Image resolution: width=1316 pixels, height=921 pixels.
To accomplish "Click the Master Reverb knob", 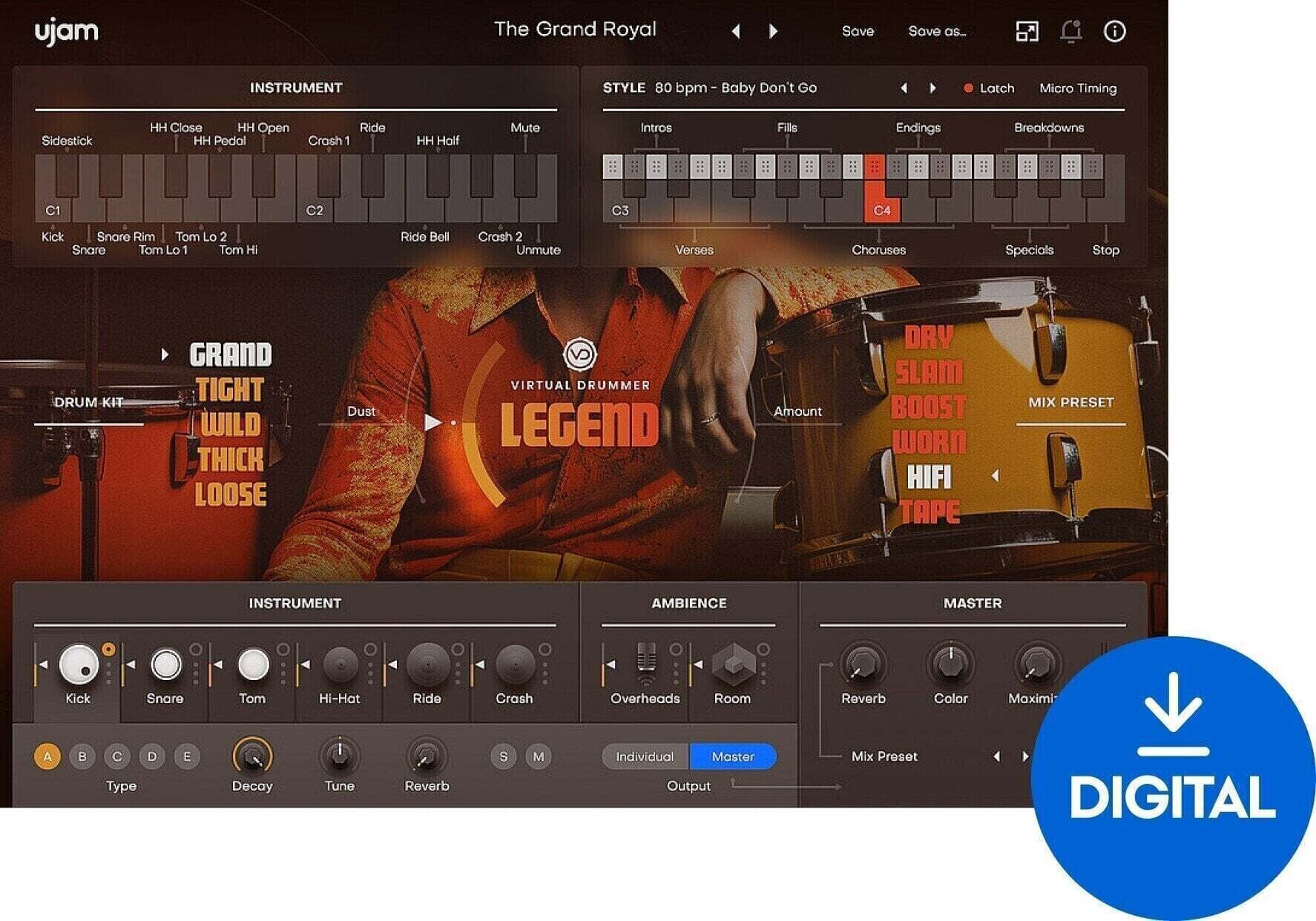I will point(863,664).
